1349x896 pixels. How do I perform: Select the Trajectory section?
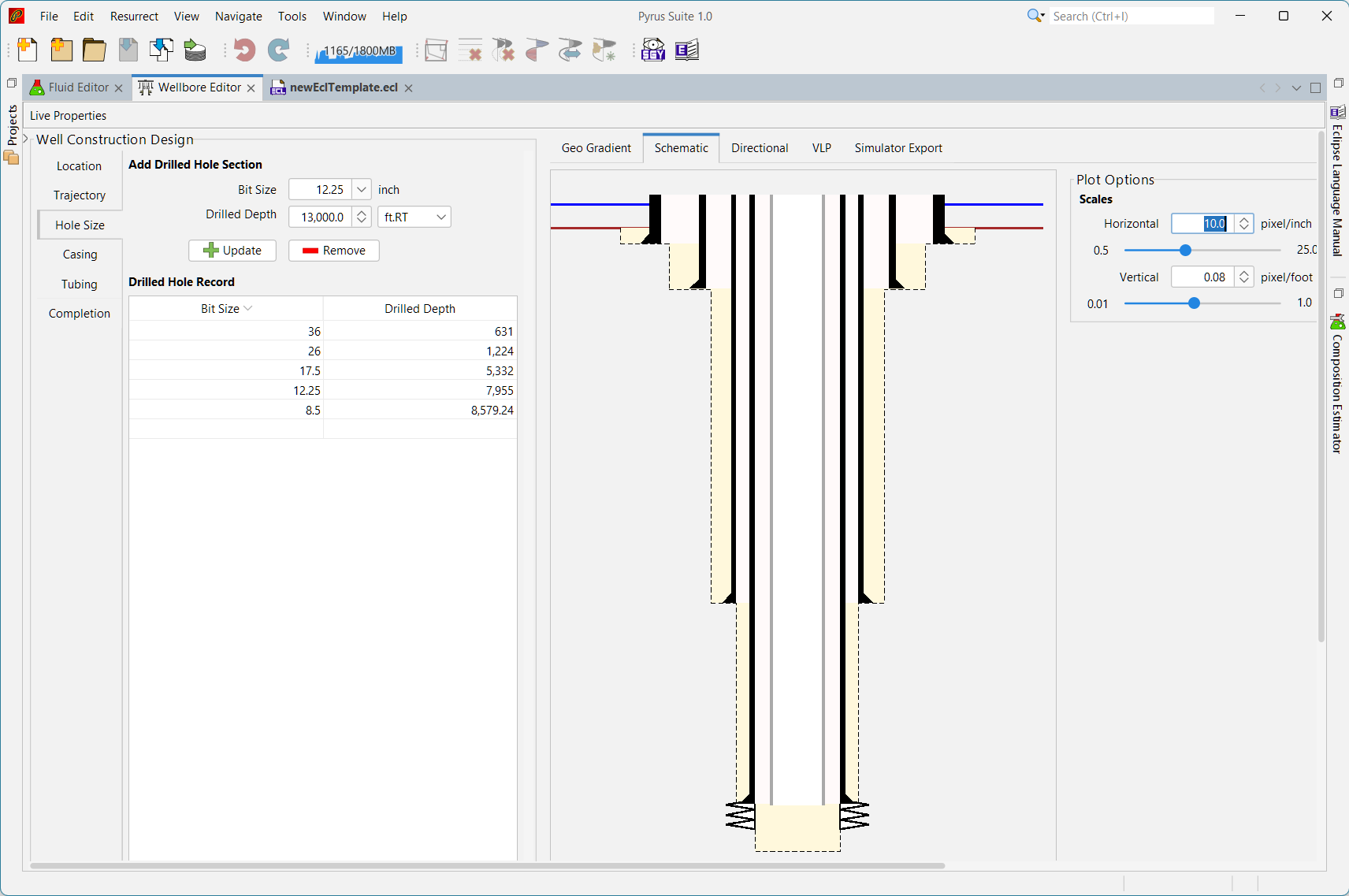point(79,195)
